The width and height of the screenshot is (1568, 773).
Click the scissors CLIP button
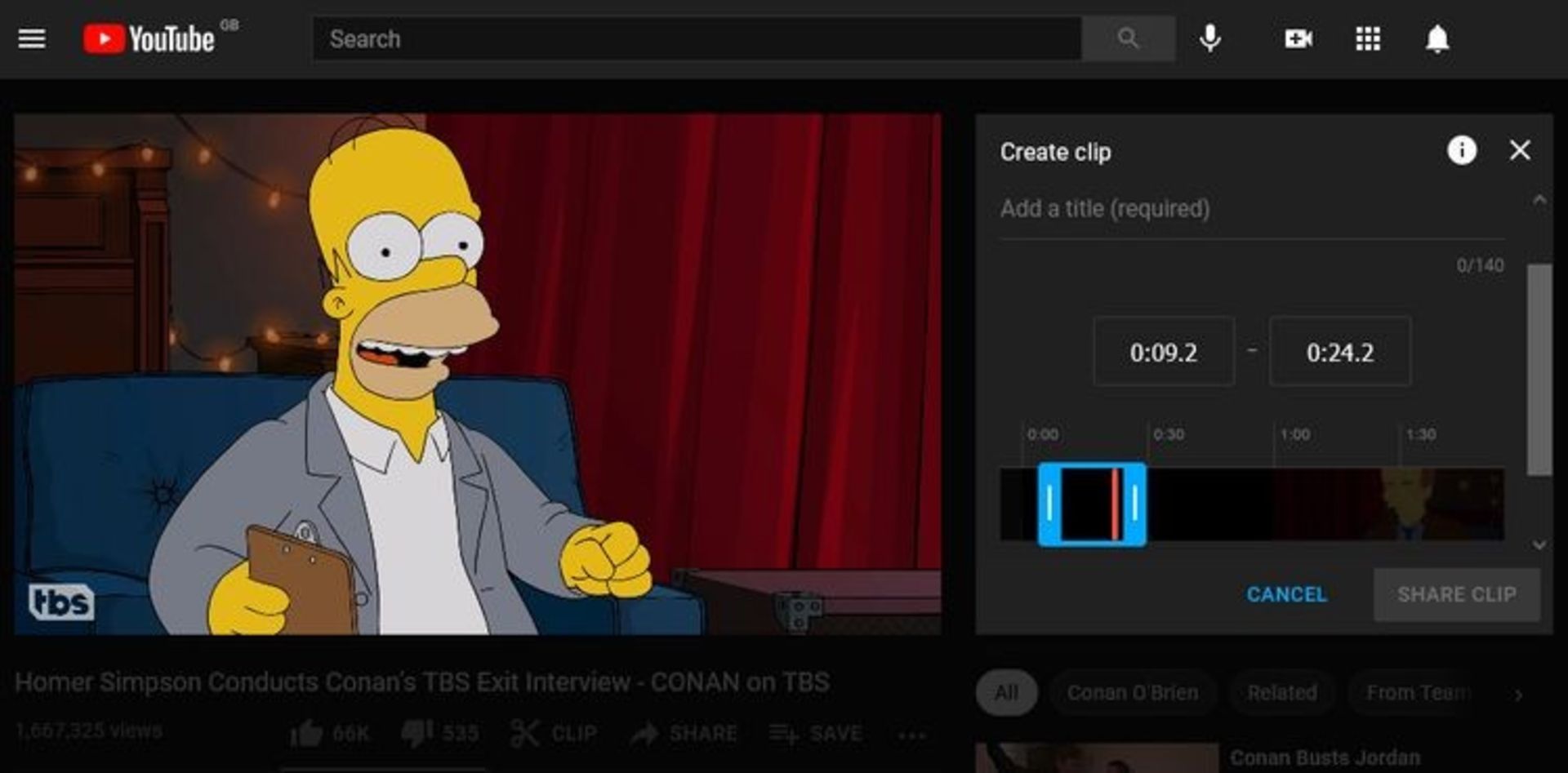(x=554, y=733)
